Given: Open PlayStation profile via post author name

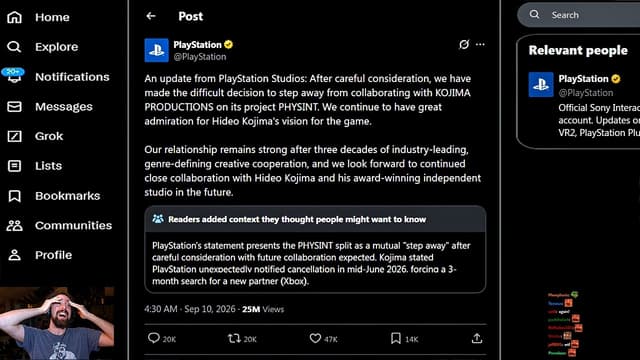Looking at the screenshot, I should pyautogui.click(x=197, y=44).
